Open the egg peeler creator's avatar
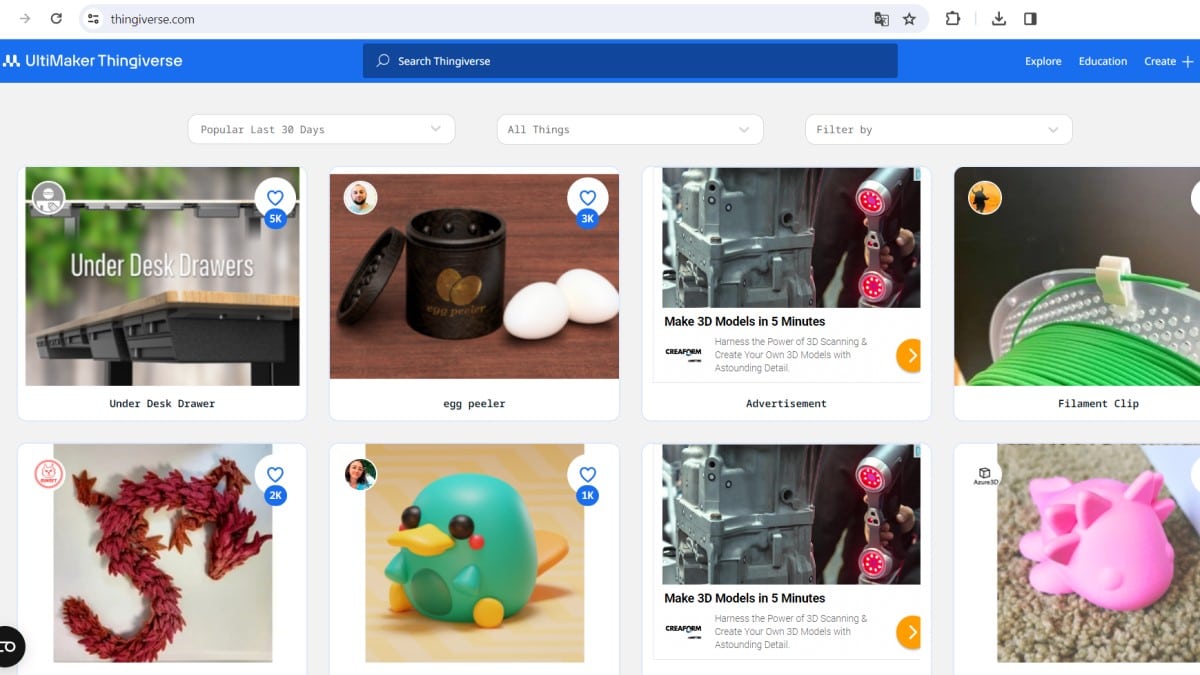This screenshot has height=675, width=1200. pos(360,197)
